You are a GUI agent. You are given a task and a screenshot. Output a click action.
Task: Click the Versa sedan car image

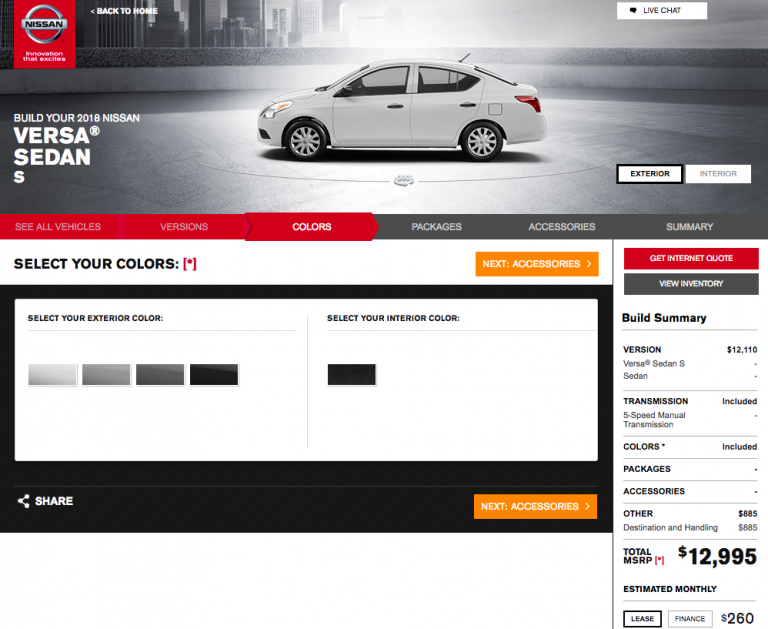402,109
